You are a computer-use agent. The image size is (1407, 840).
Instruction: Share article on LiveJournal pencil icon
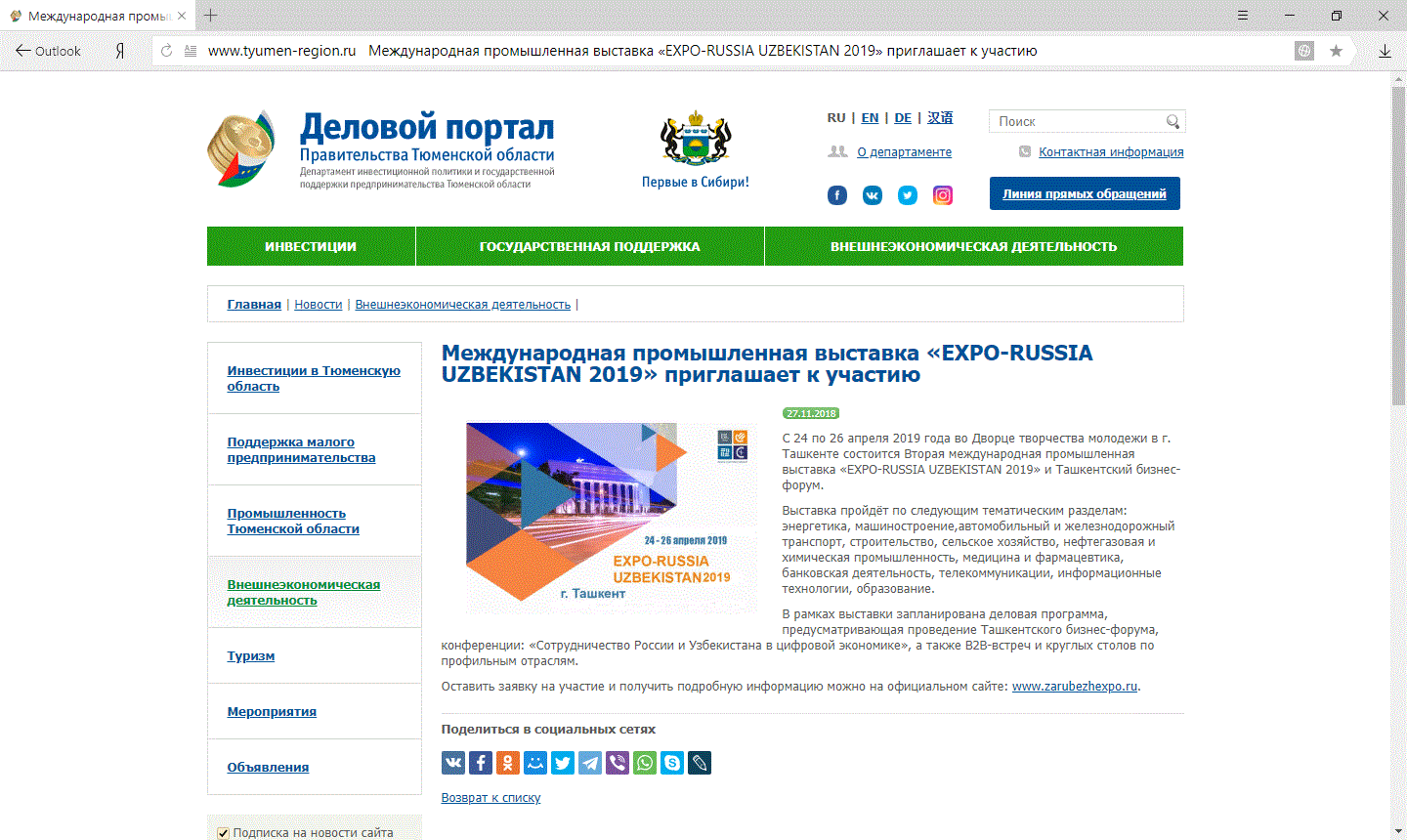(700, 763)
